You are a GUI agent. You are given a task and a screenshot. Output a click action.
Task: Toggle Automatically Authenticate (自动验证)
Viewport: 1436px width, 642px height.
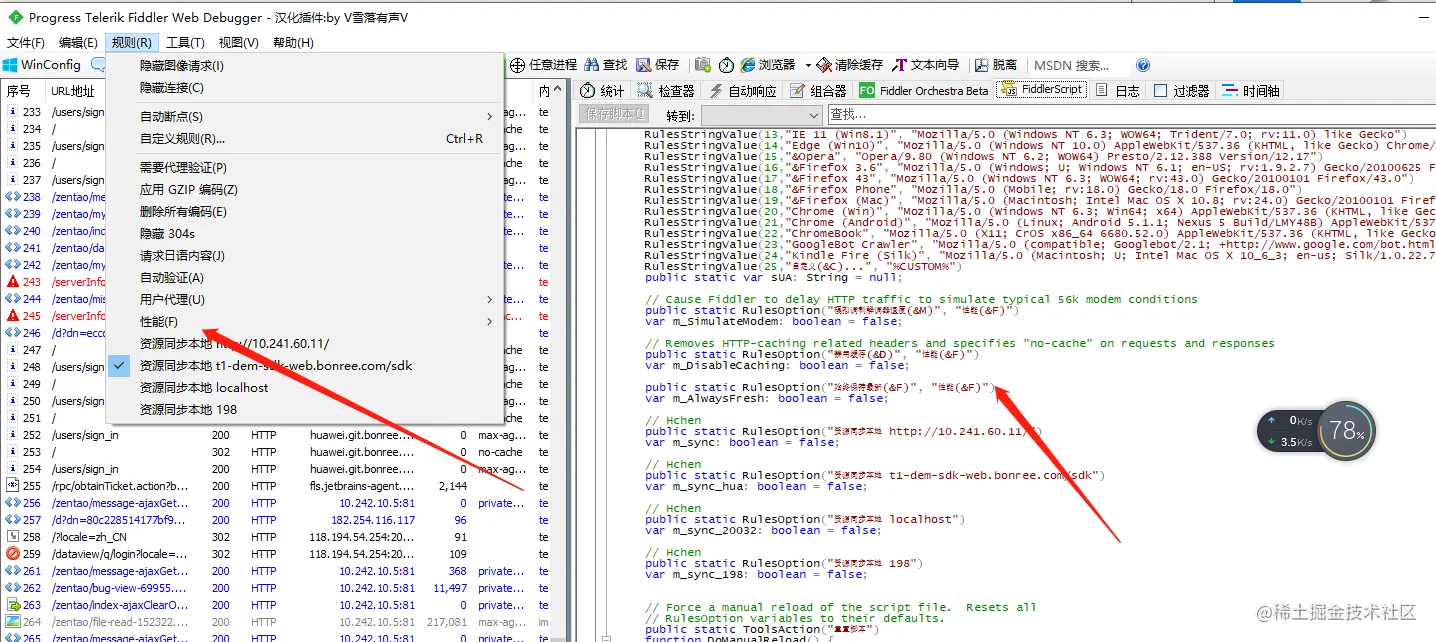point(304,278)
